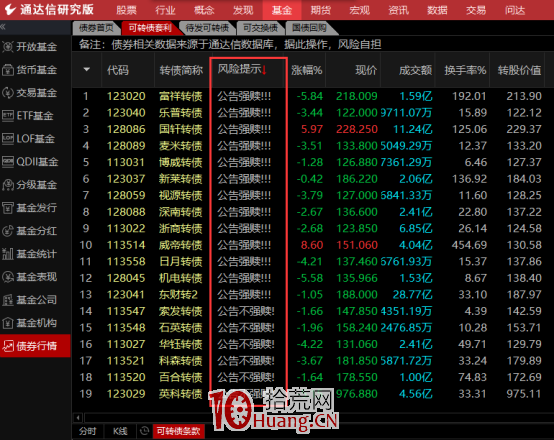554x440 pixels.
Task: Select the 日月转债 row name
Action: click(181, 262)
